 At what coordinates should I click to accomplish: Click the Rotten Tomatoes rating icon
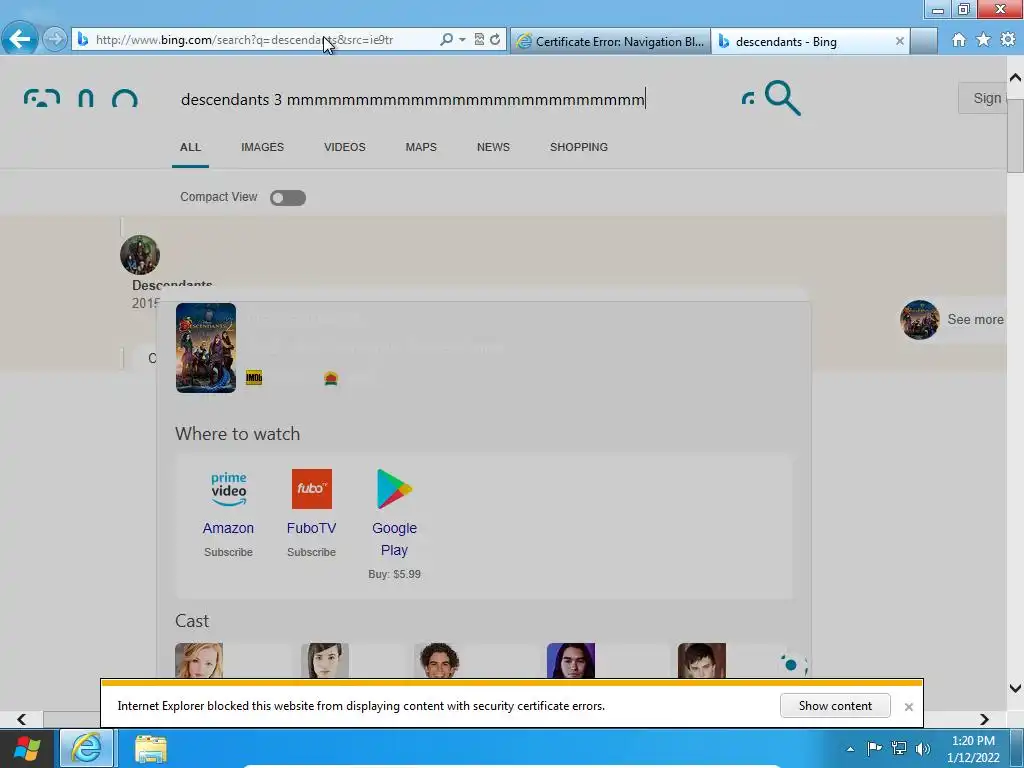point(331,378)
